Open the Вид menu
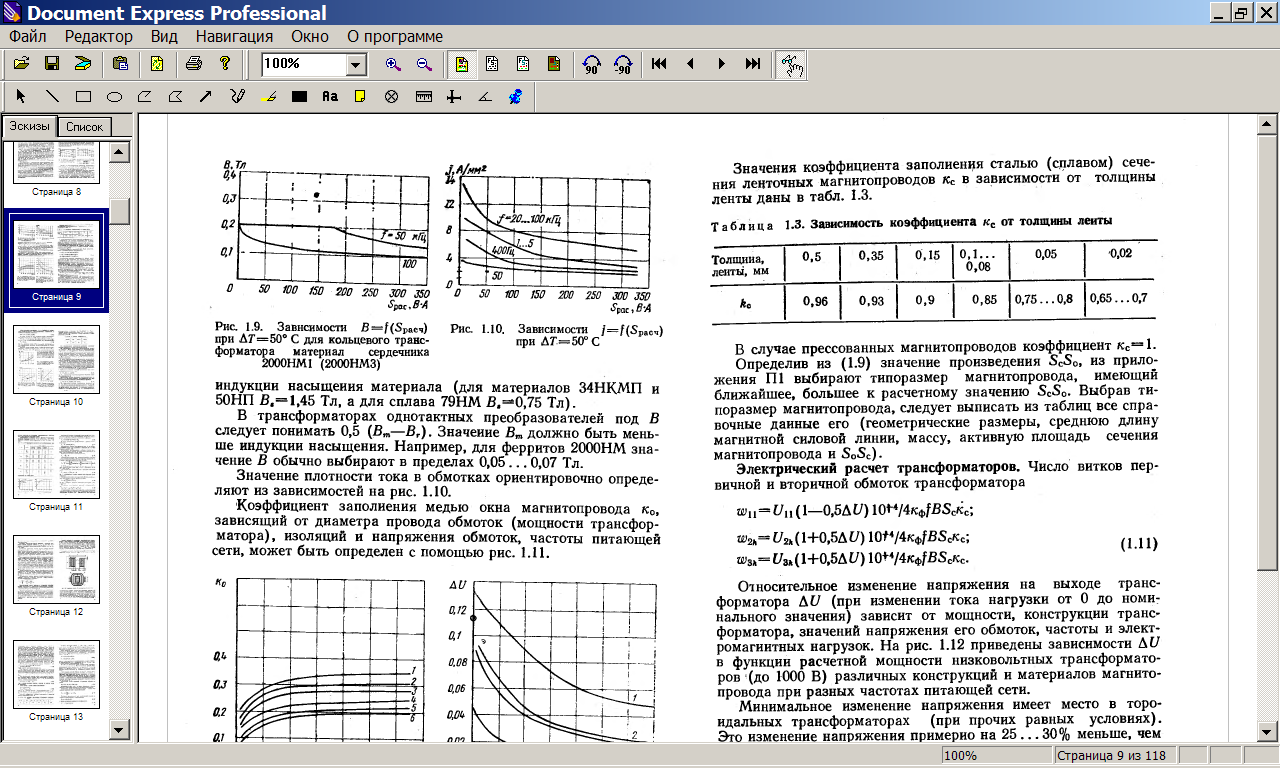This screenshot has width=1280, height=768. tap(164, 36)
